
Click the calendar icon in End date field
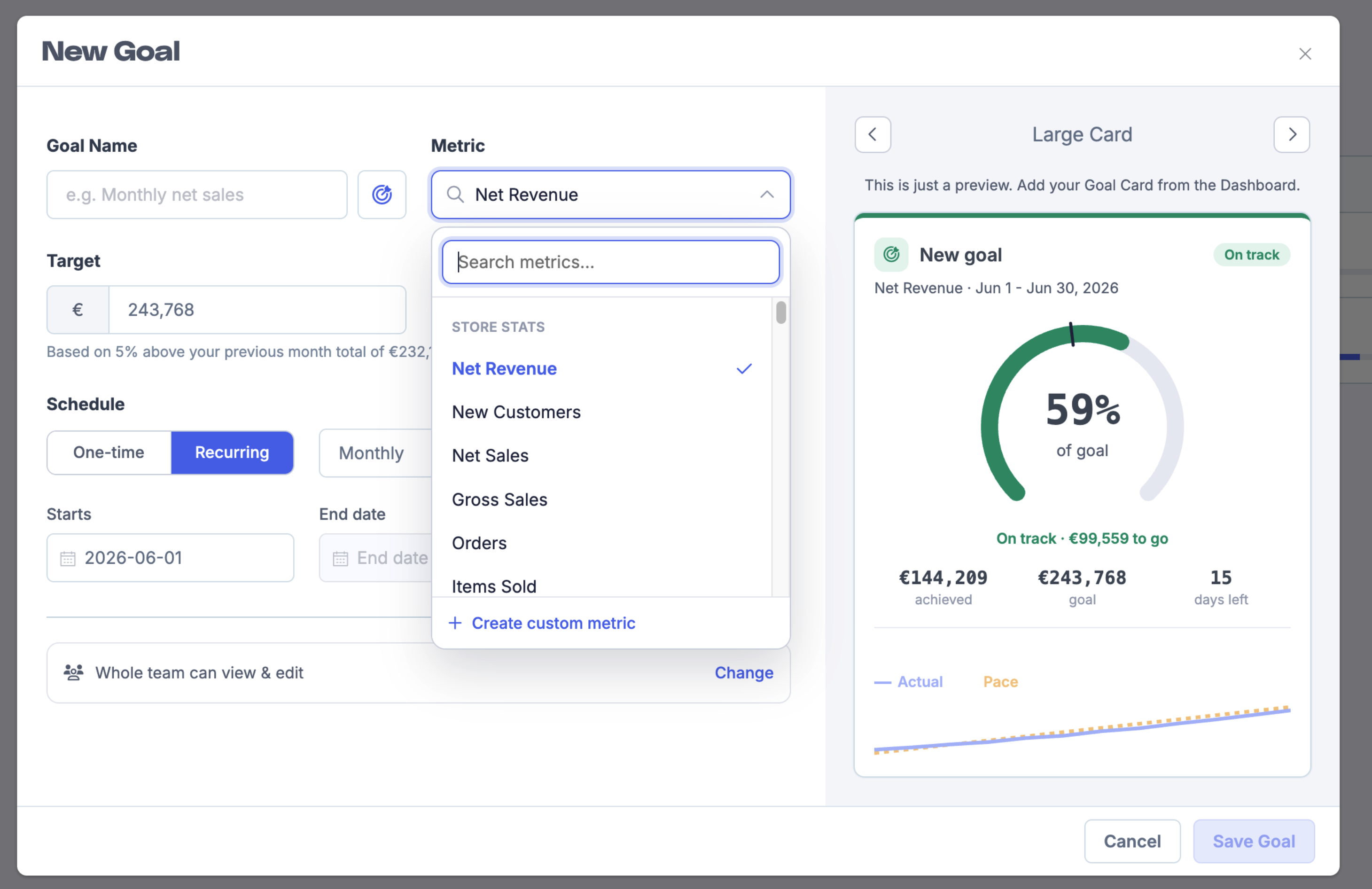coord(340,558)
